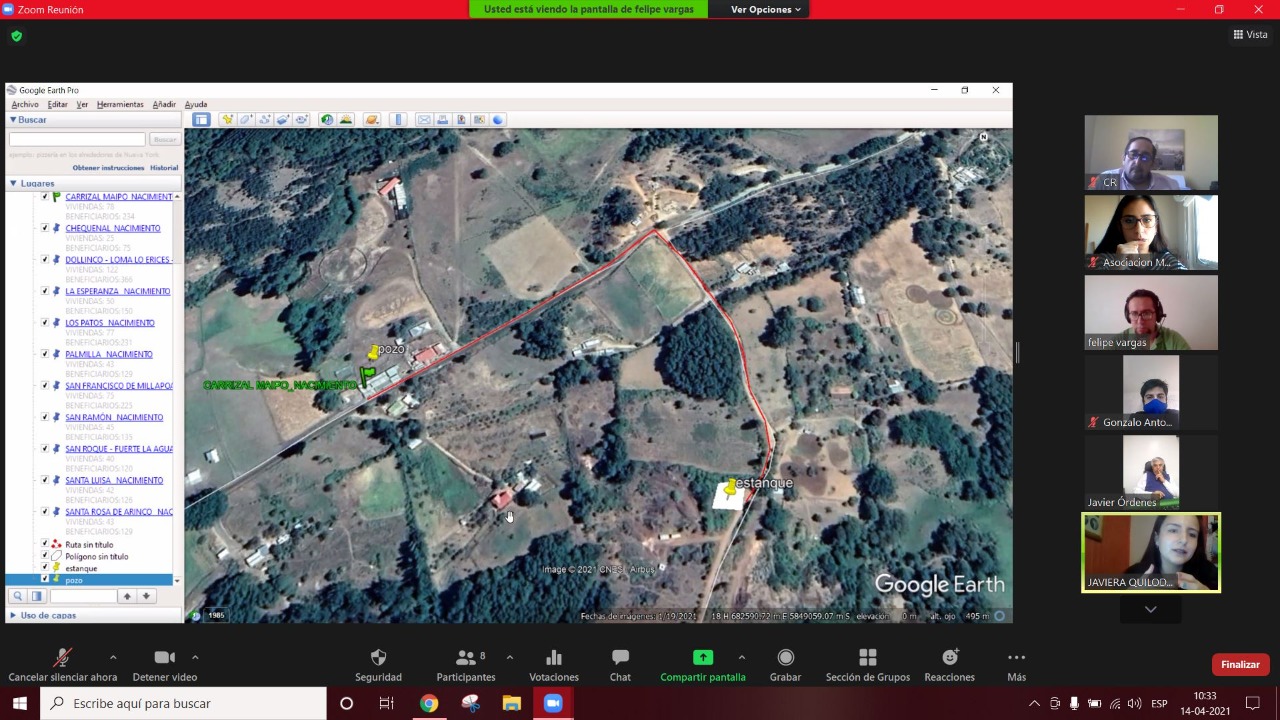Uncheck Polígono sin título checkbox

pyautogui.click(x=45, y=556)
